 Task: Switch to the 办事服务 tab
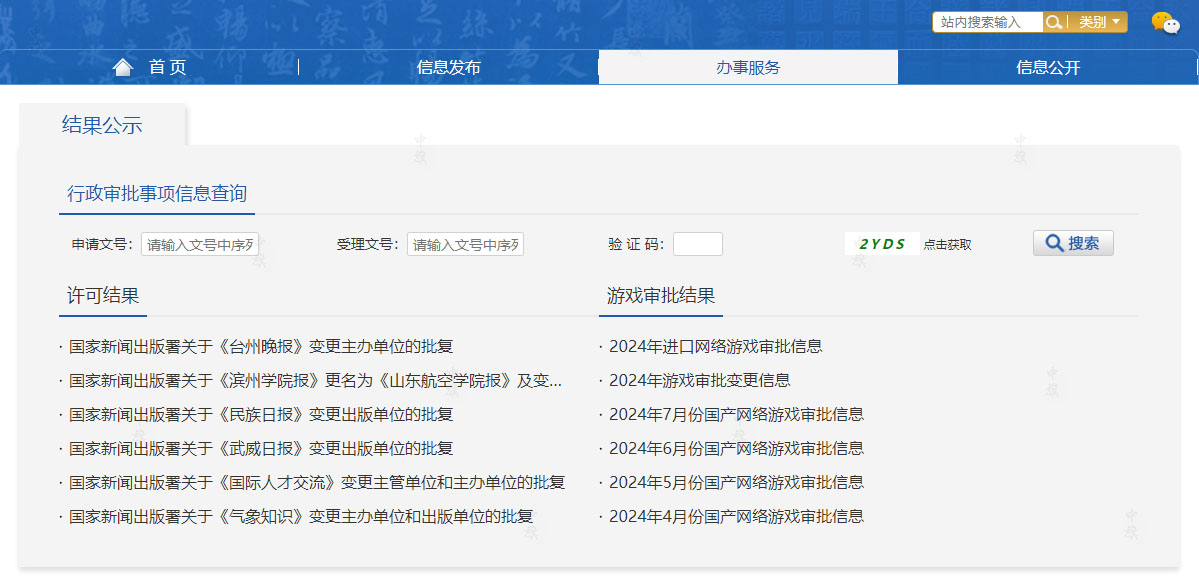coord(747,67)
